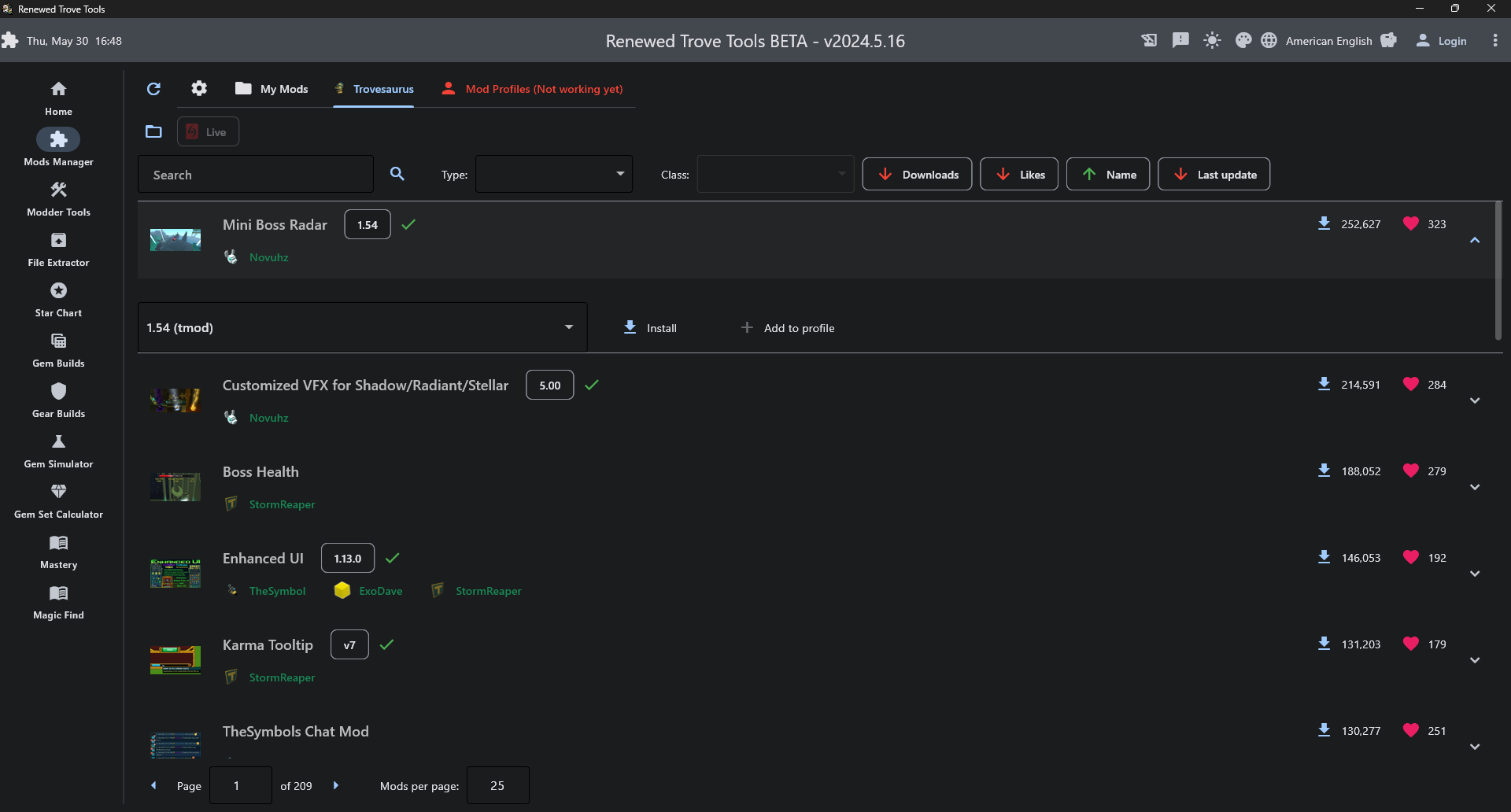Viewport: 1511px width, 812px height.
Task: Switch to the My Mods tab
Action: pyautogui.click(x=272, y=89)
